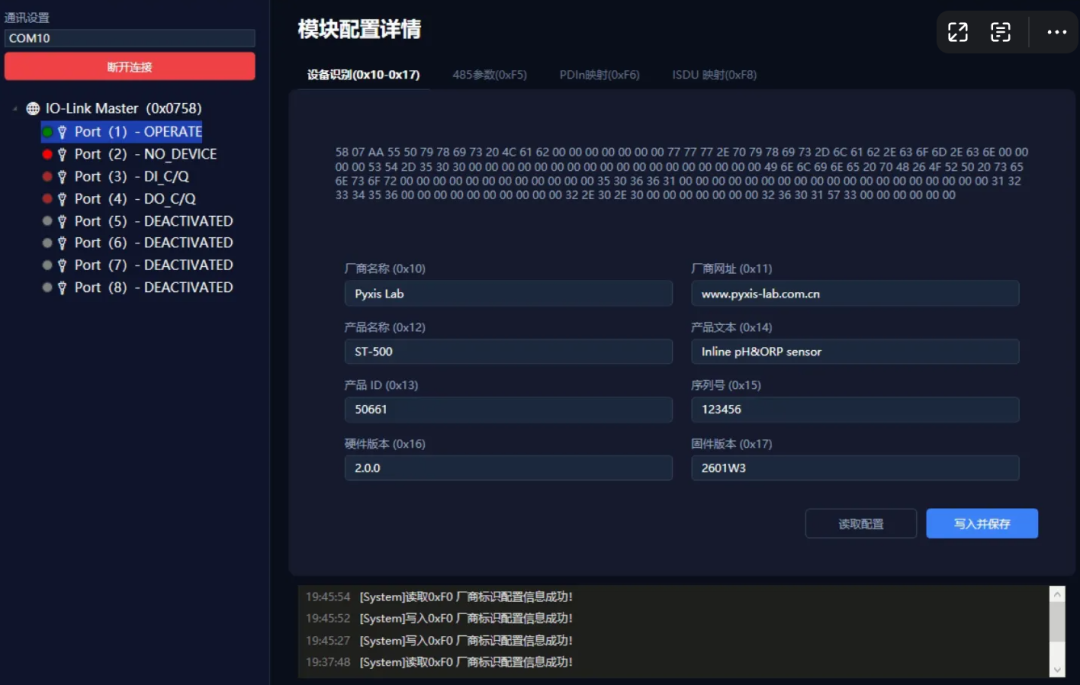Screen dimensions: 1080x685
Task: Click the 厂商名称 field containing Pyxis Lab
Action: (508, 294)
